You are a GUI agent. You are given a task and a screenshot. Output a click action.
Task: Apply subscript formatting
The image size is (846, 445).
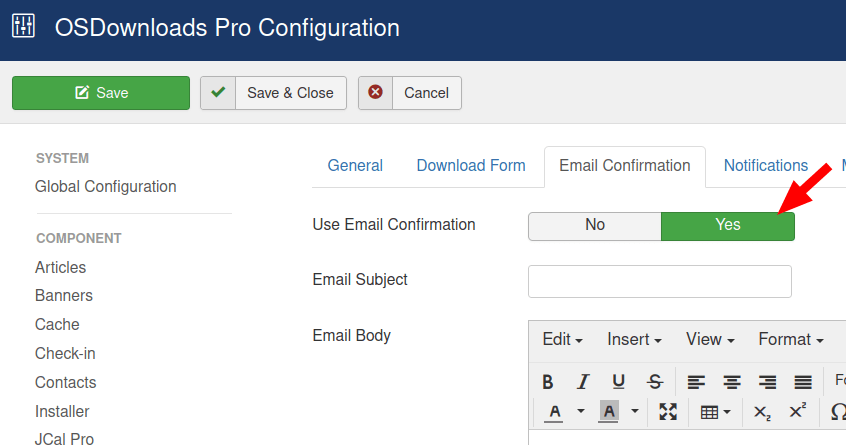(762, 412)
